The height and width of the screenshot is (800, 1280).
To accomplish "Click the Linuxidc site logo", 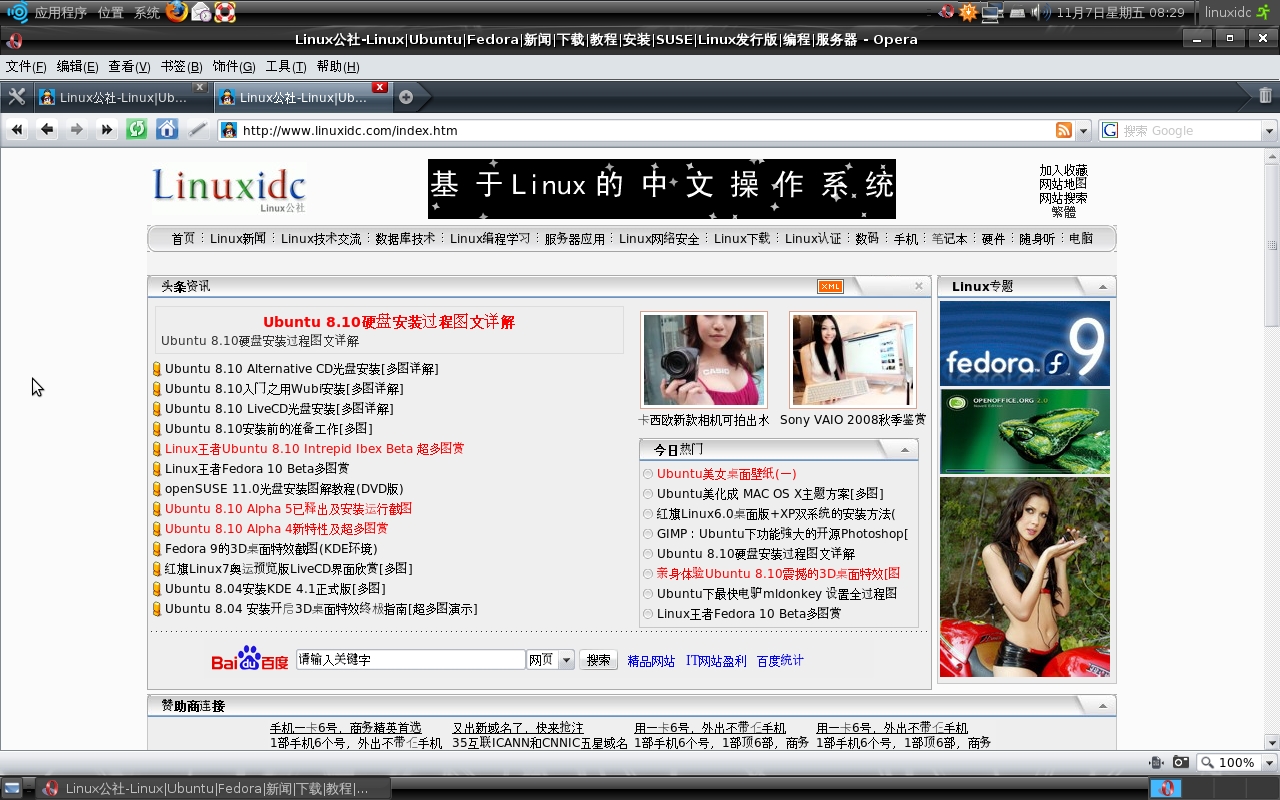I will [x=229, y=188].
